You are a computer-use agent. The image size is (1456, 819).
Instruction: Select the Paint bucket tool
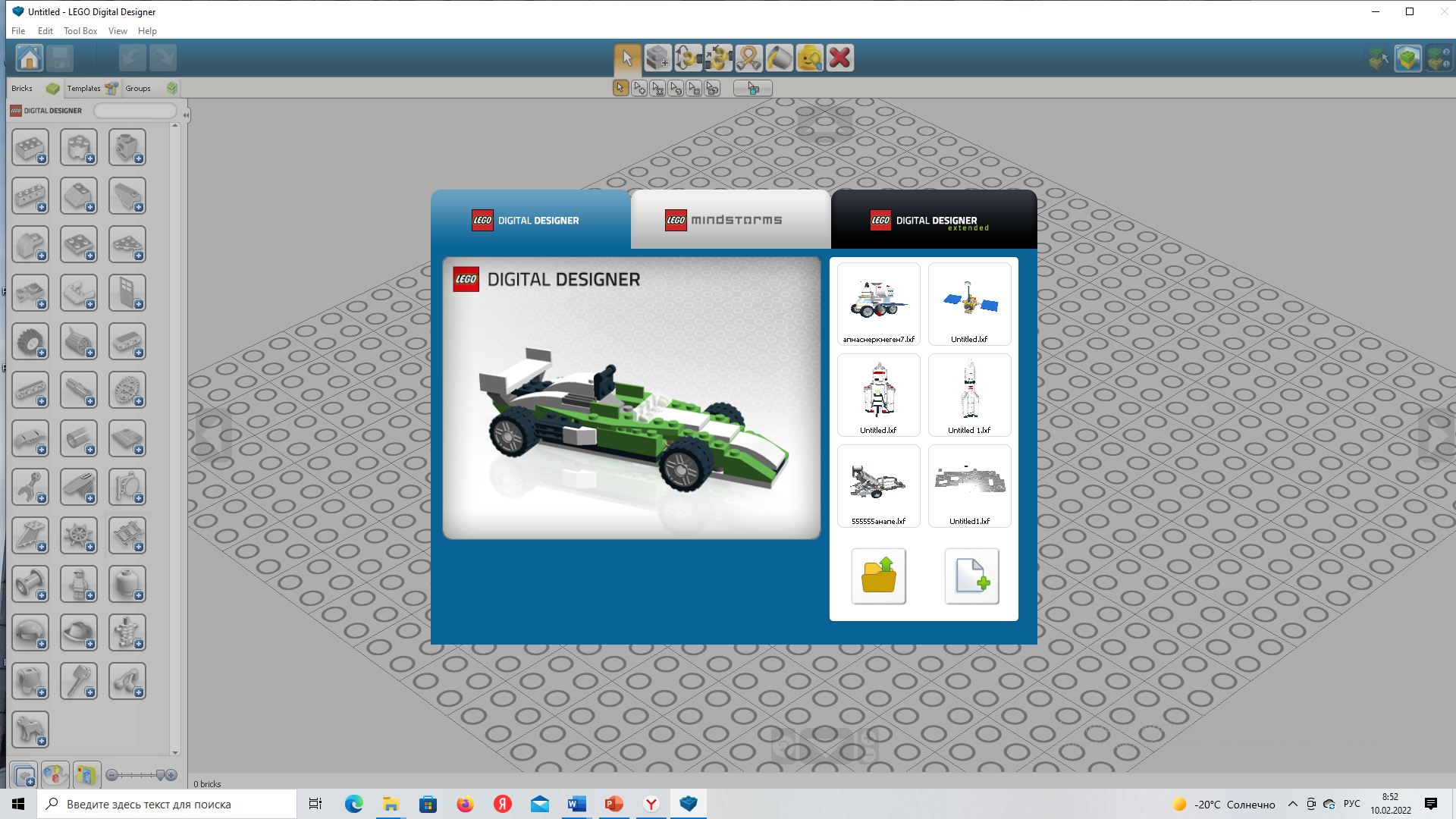pyautogui.click(x=779, y=58)
